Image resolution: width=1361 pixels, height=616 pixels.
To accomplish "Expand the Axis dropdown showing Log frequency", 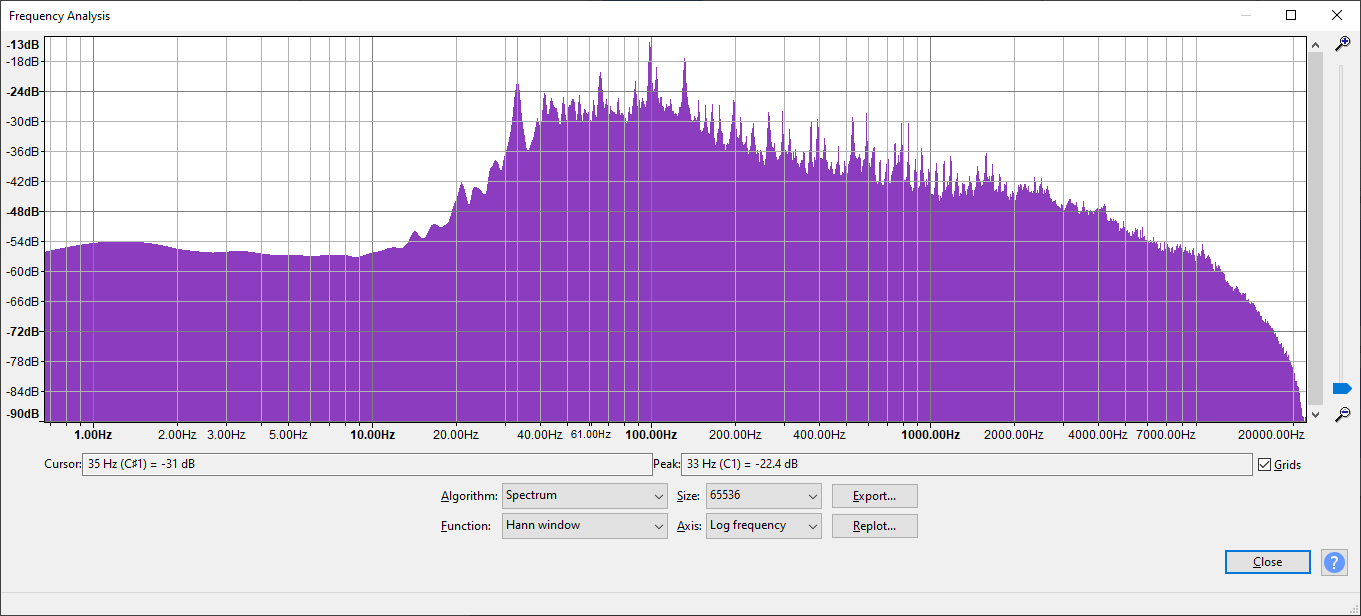I will coord(763,526).
